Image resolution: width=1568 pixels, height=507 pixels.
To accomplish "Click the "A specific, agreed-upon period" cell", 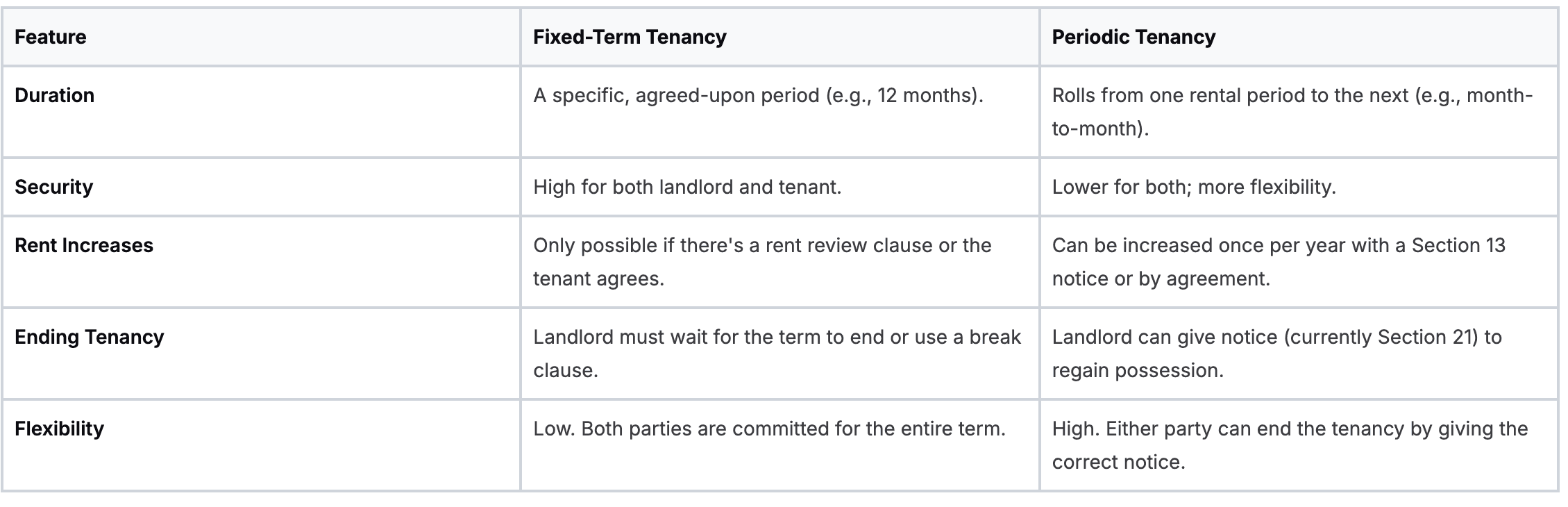I will tap(758, 95).
